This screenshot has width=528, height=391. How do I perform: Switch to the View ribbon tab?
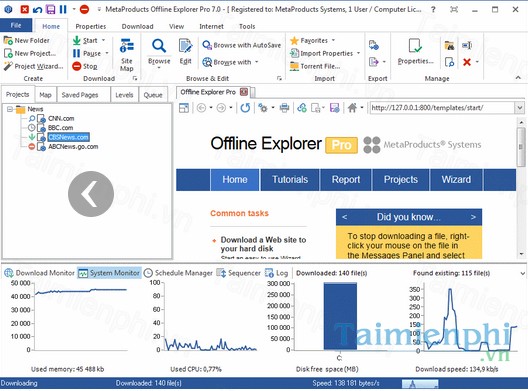tap(176, 26)
